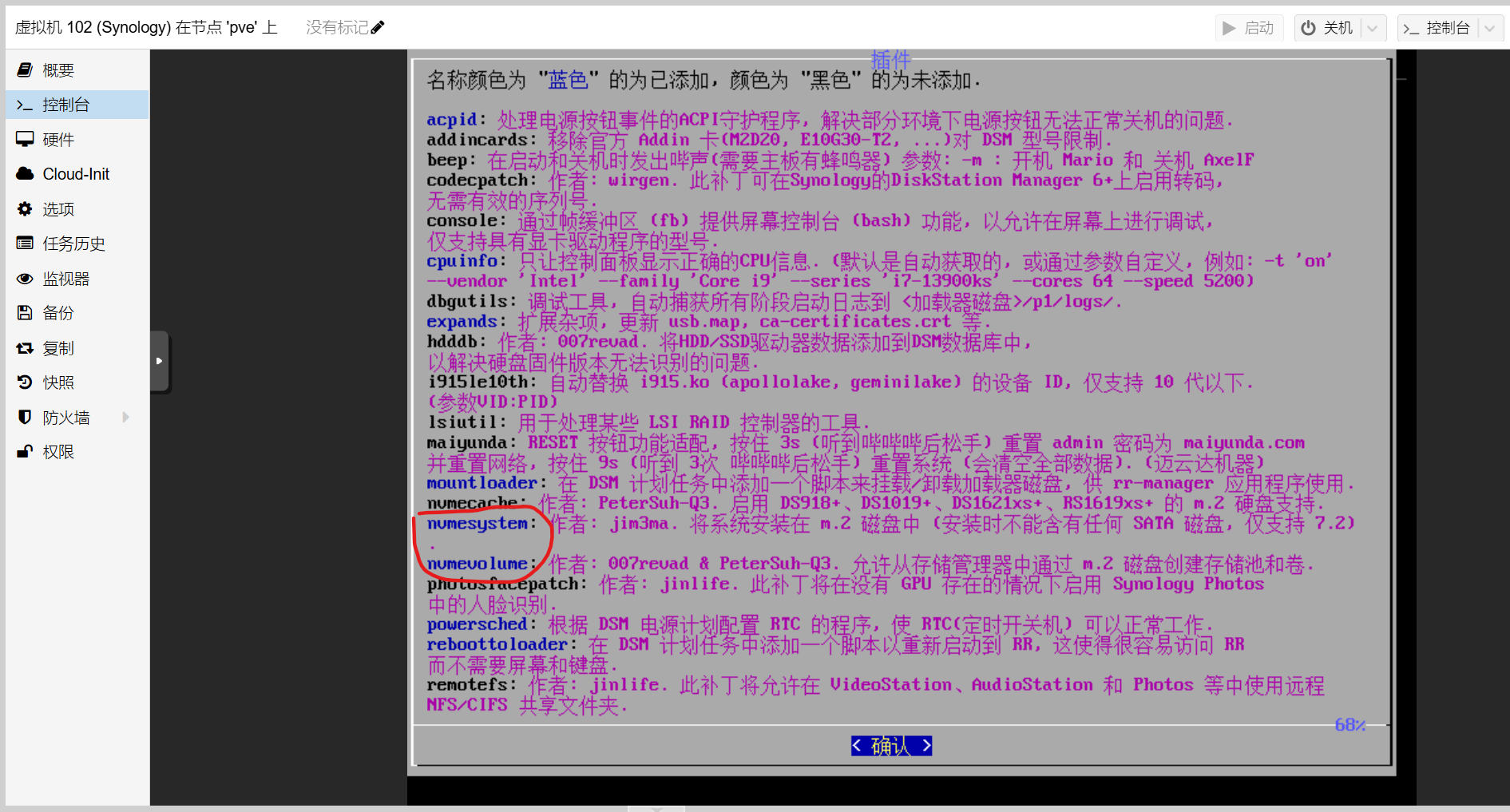1510x812 pixels.
Task: Click the 监视器 eye icon
Action: pyautogui.click(x=25, y=279)
